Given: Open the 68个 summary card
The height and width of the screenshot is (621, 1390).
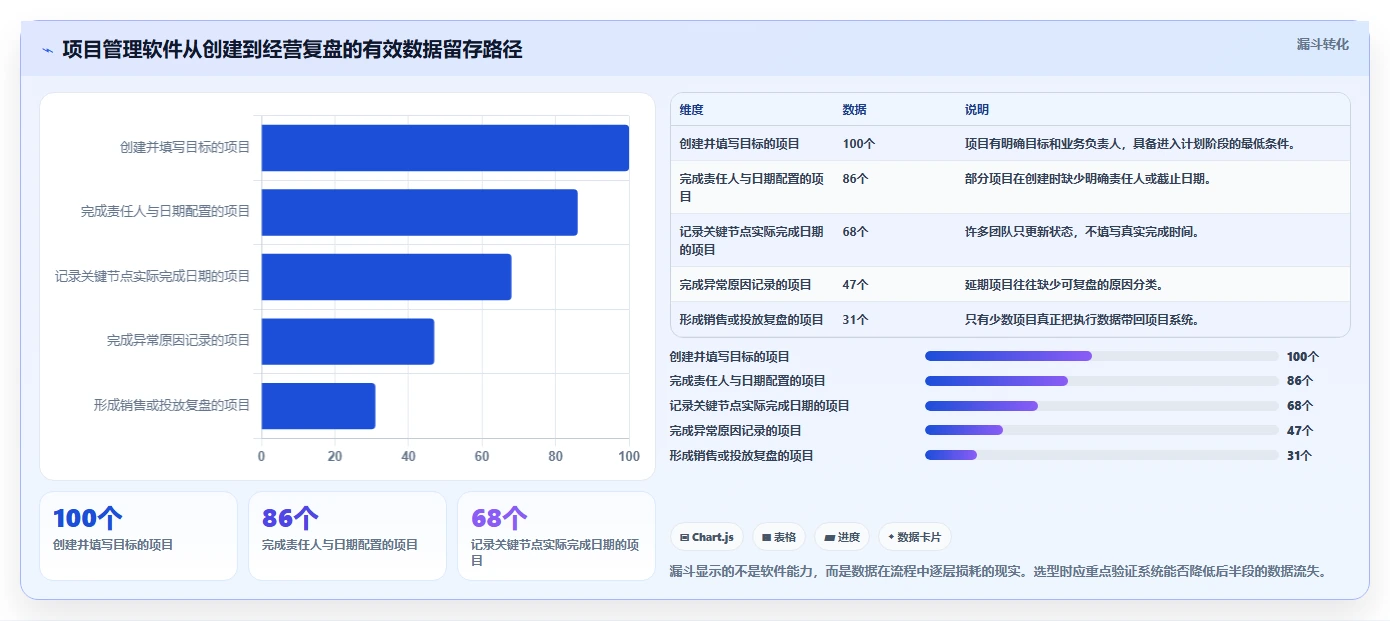Looking at the screenshot, I should (556, 536).
